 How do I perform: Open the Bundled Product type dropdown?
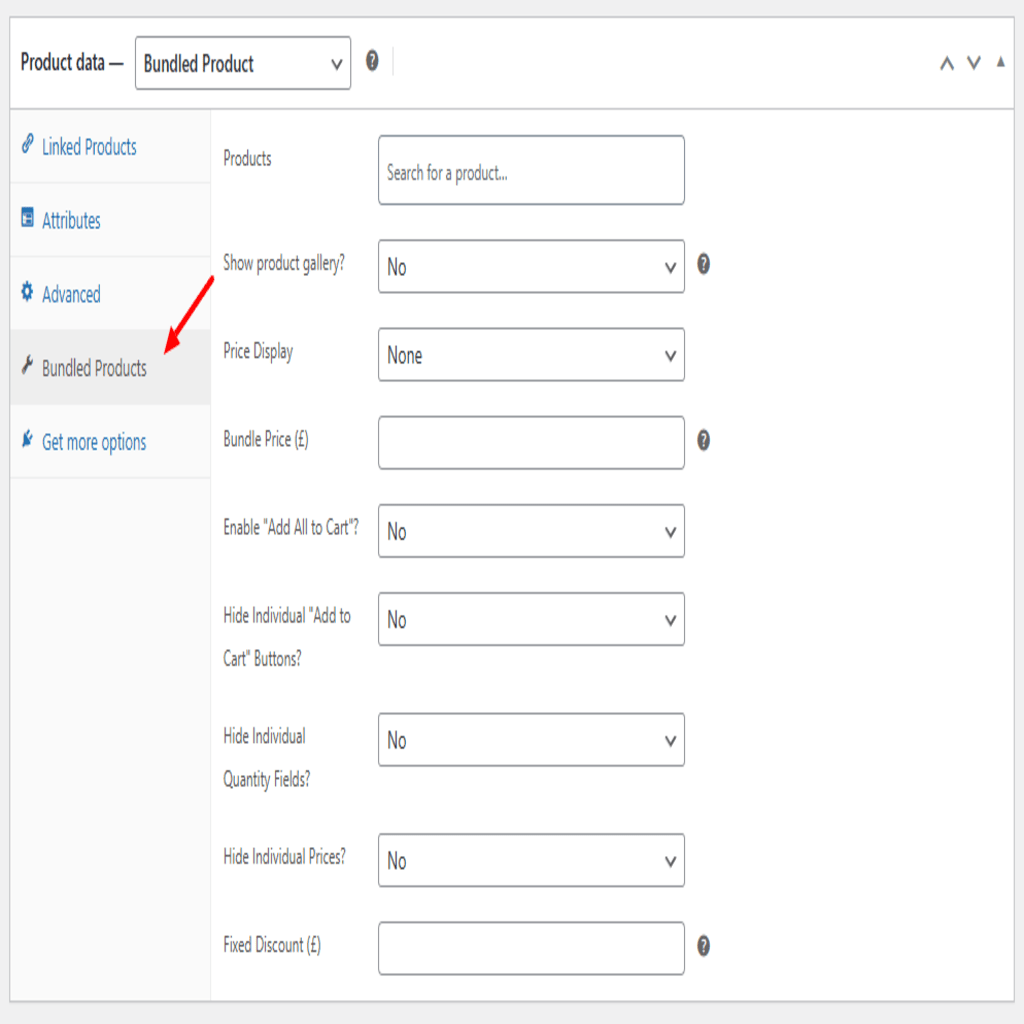click(x=243, y=63)
